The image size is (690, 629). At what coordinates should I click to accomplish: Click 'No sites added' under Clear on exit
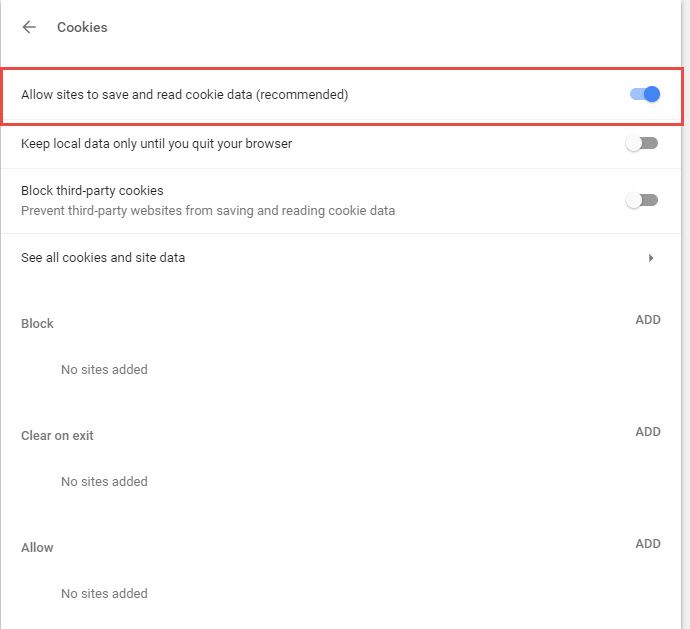tap(104, 482)
